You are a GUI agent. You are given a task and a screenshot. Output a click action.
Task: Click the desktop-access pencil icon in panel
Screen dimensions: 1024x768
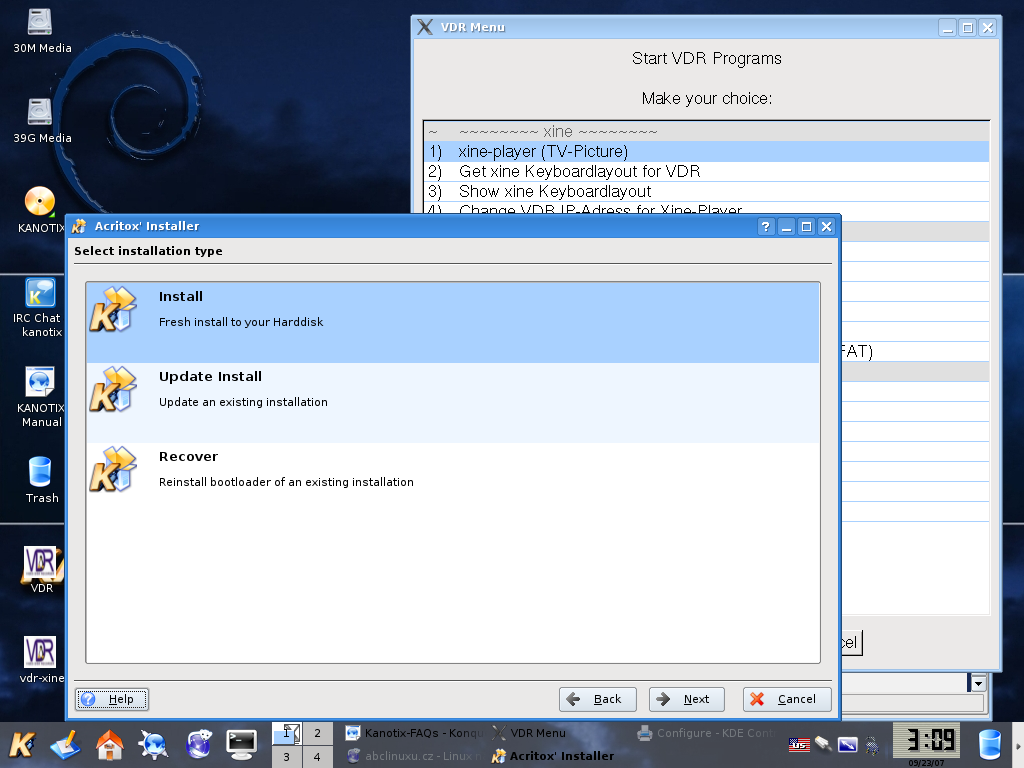click(65, 744)
